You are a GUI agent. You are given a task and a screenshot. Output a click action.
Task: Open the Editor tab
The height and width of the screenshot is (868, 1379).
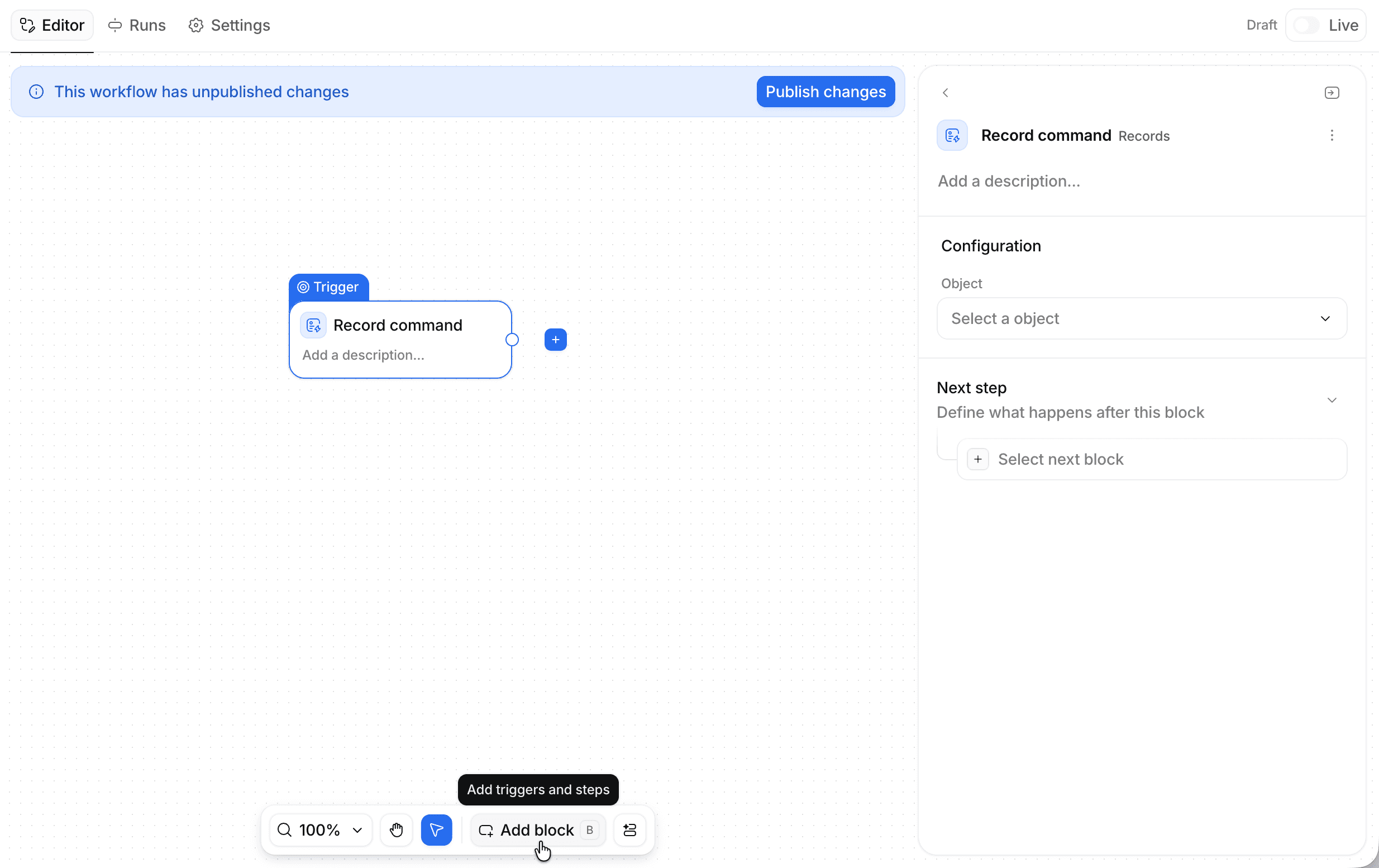pos(52,25)
